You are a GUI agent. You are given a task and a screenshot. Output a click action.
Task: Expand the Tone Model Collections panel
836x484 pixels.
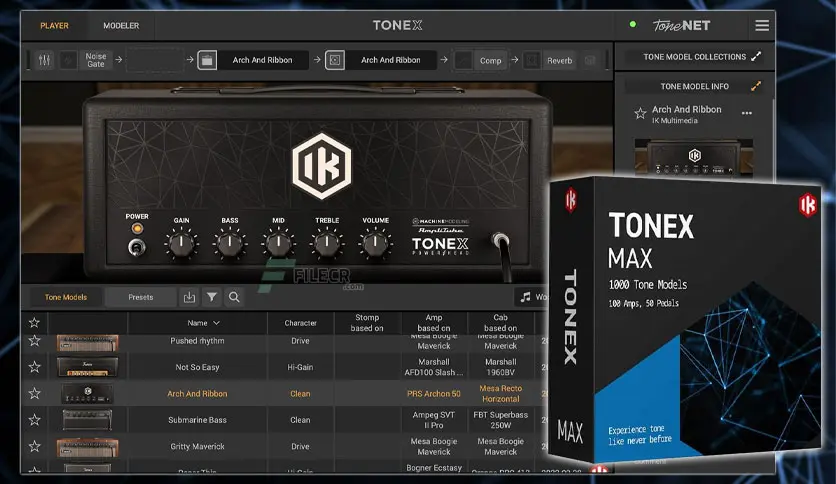[x=756, y=57]
